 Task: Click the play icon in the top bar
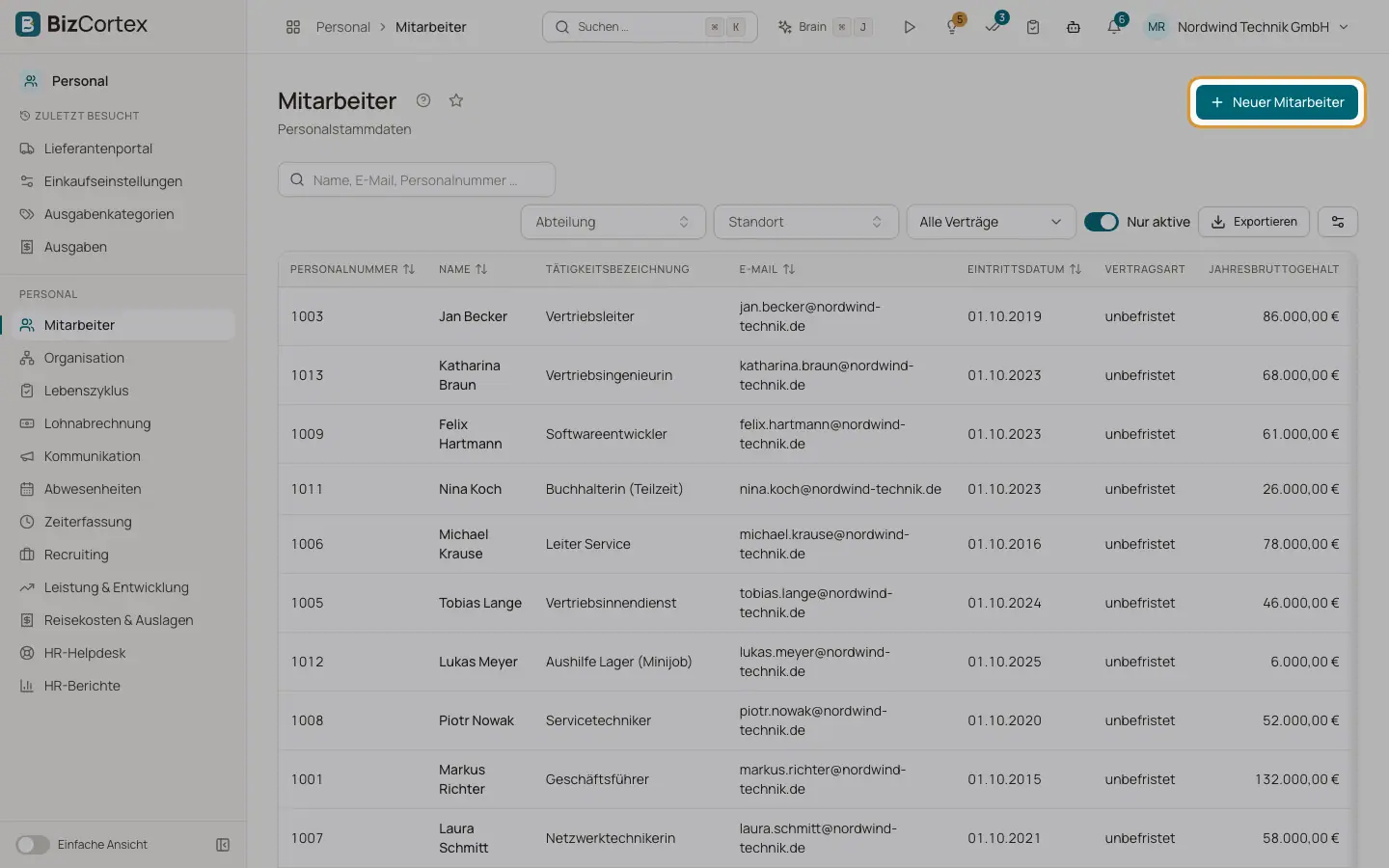[910, 27]
